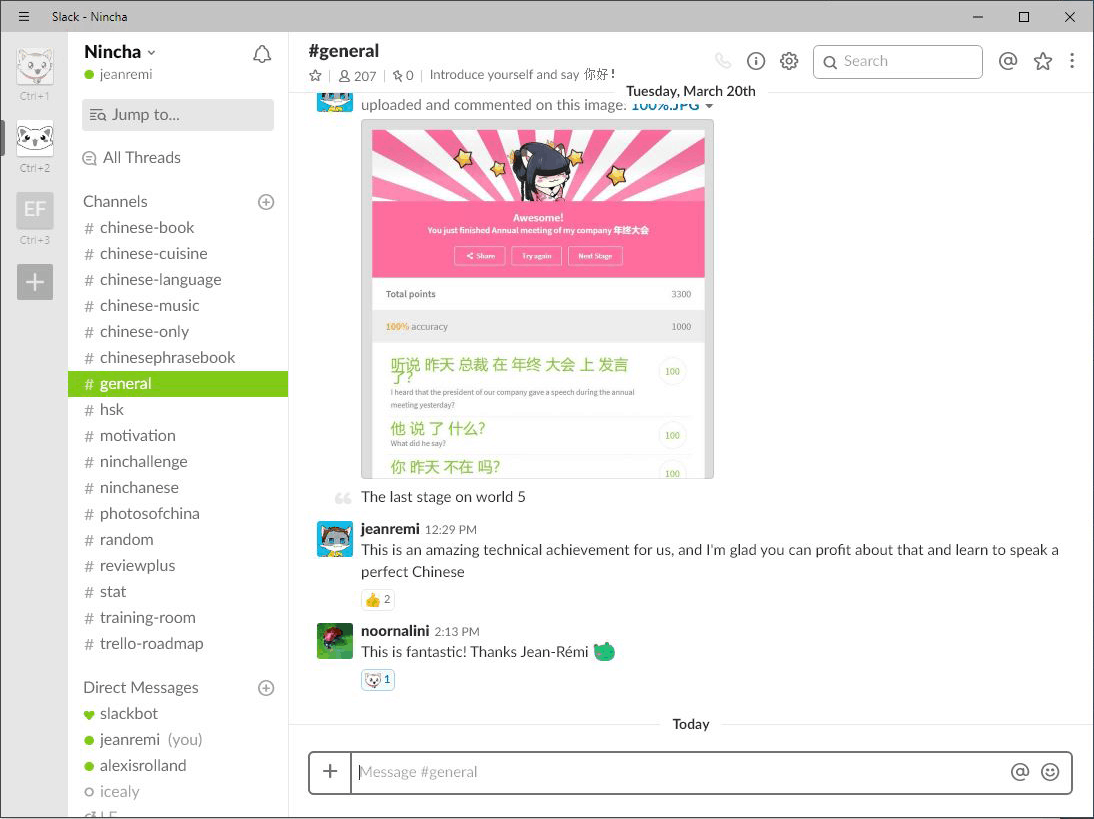The height and width of the screenshot is (819, 1094).
Task: Open jeanremi (you) direct message
Action: [x=178, y=739]
